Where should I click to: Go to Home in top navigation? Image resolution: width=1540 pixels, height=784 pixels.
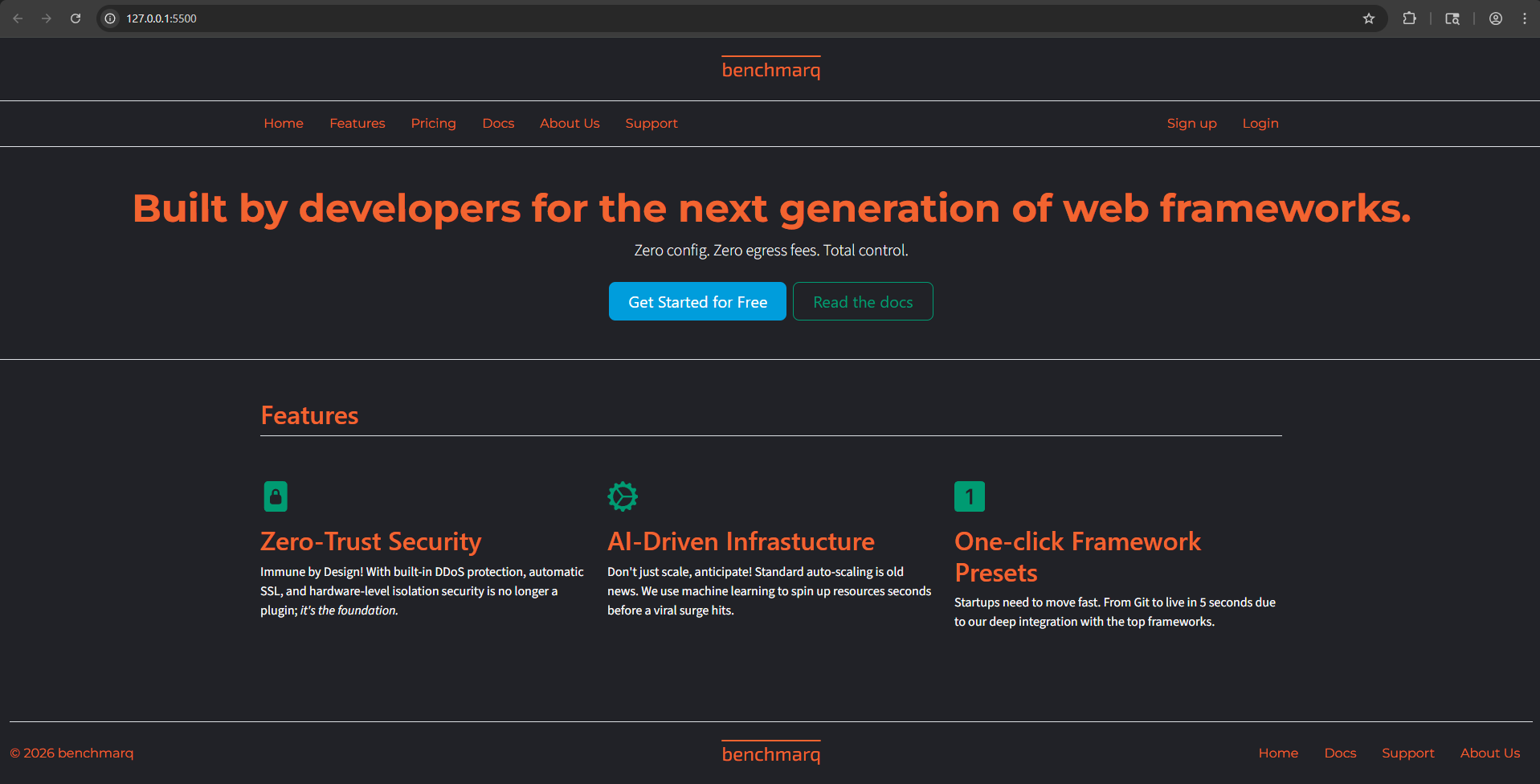[x=284, y=123]
